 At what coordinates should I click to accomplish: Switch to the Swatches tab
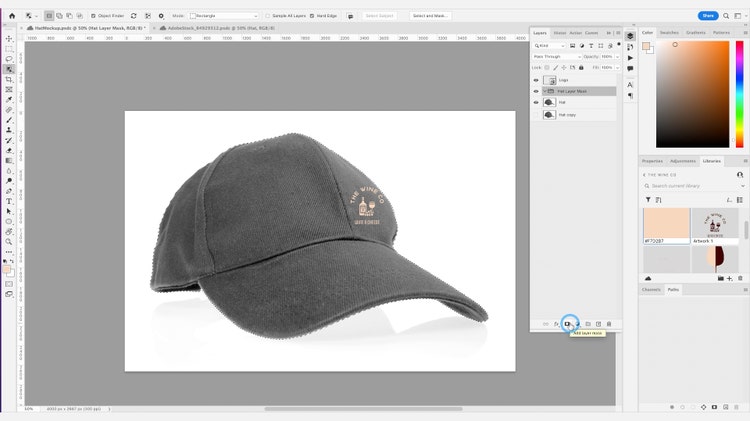click(x=668, y=32)
